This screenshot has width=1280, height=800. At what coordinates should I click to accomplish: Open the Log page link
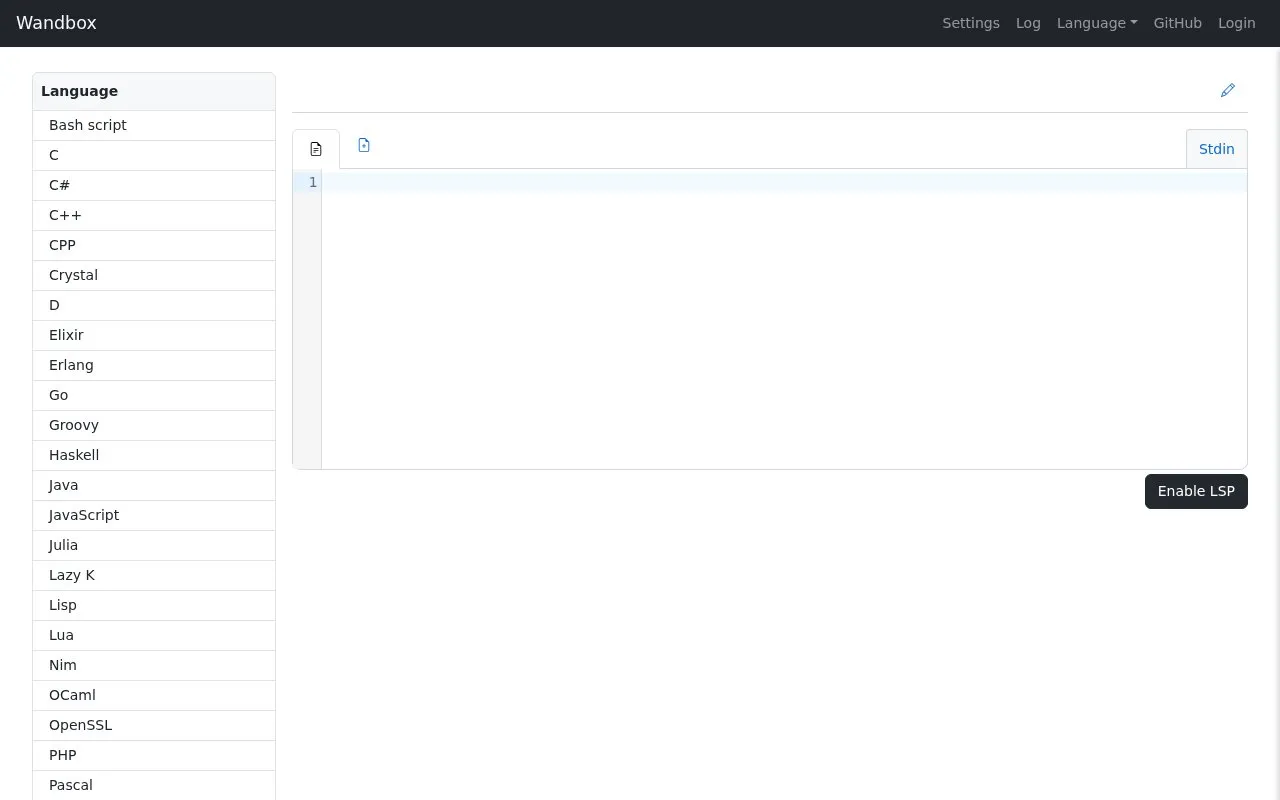(x=1028, y=23)
